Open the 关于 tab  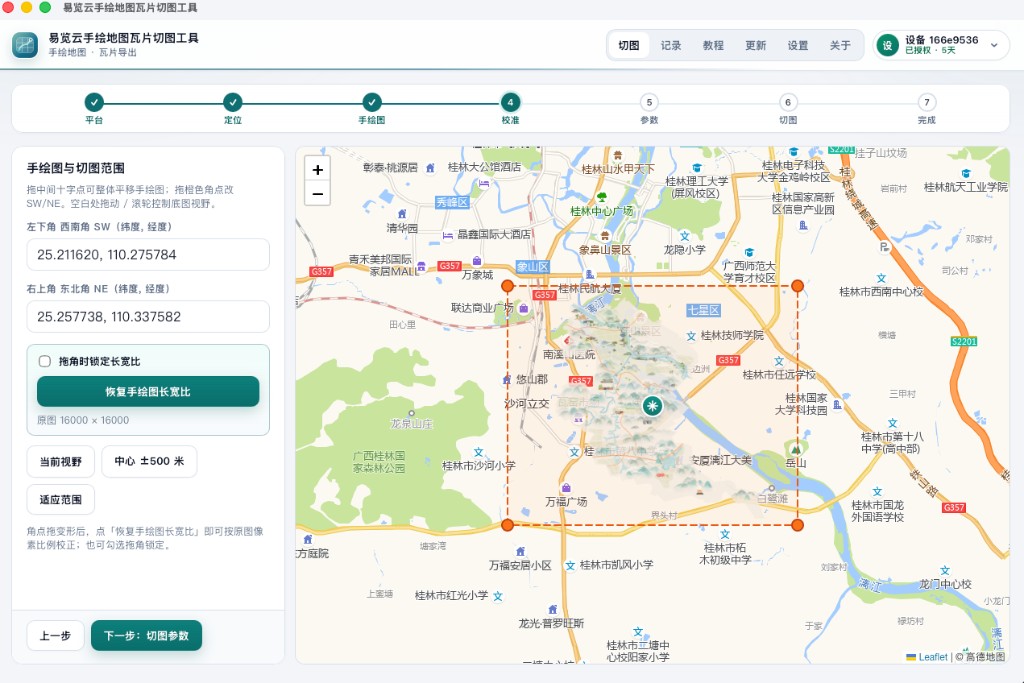840,45
